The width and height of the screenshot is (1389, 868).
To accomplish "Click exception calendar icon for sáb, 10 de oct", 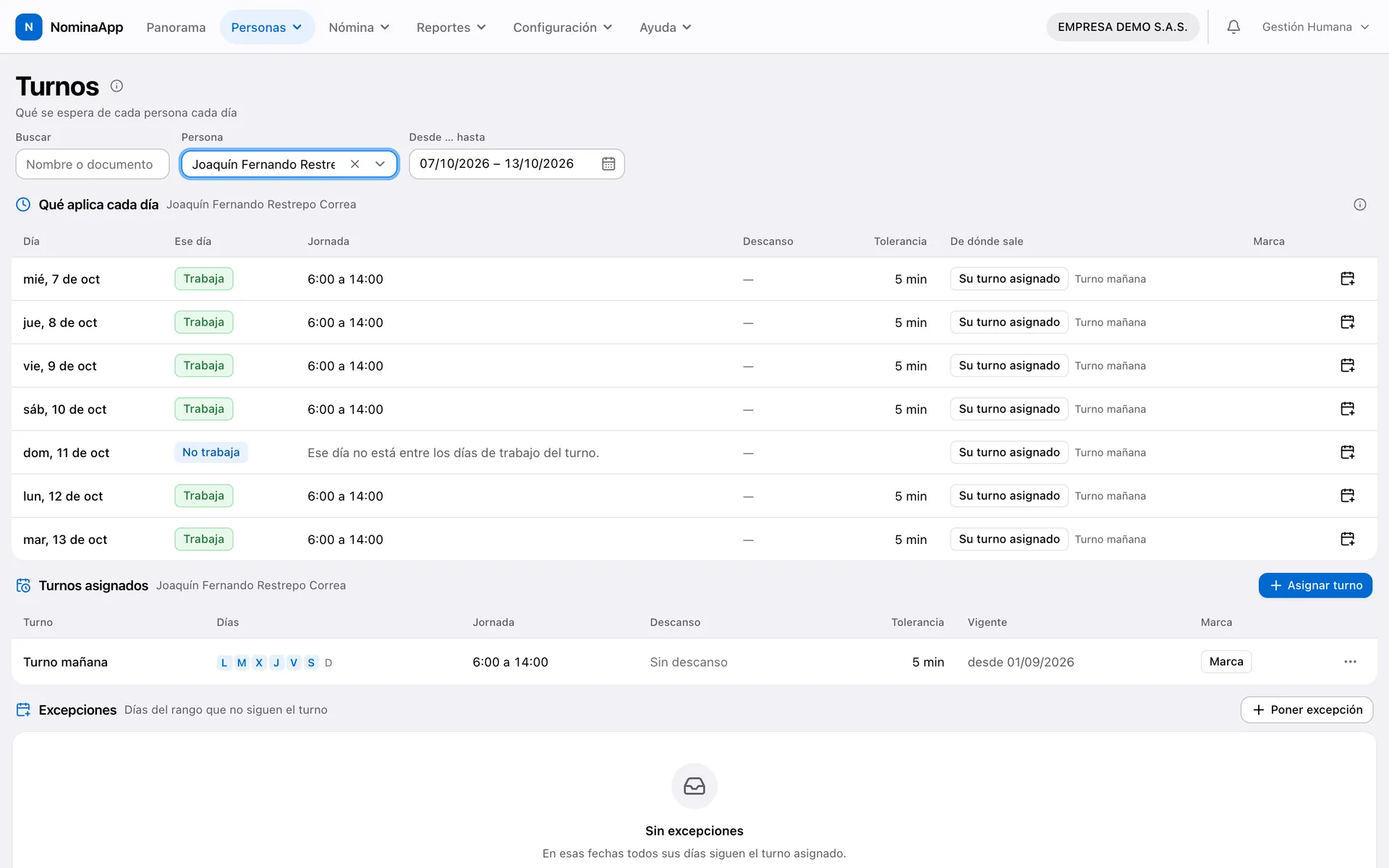I will (x=1347, y=409).
